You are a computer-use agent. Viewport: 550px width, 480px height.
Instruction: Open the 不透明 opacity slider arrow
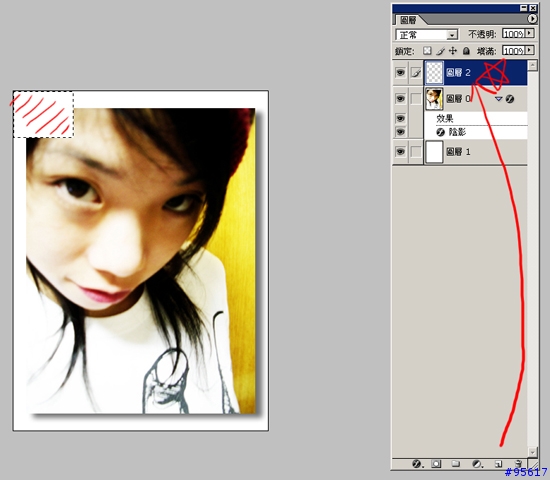coord(530,33)
